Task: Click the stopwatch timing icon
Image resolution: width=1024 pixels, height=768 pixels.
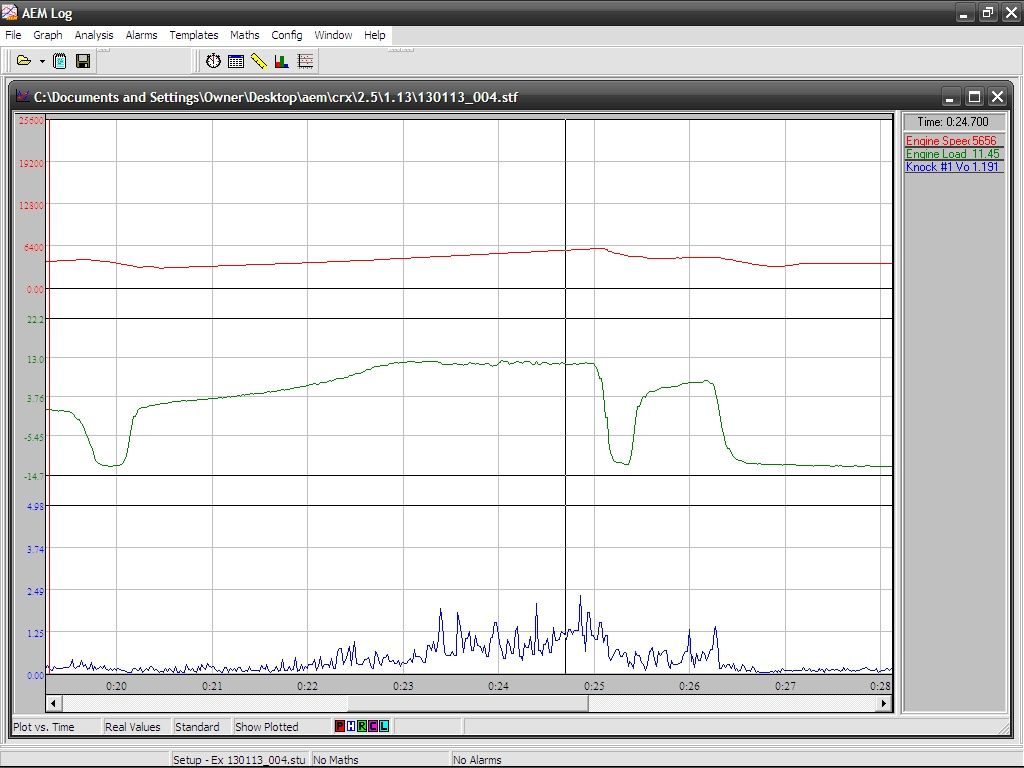Action: pyautogui.click(x=214, y=61)
